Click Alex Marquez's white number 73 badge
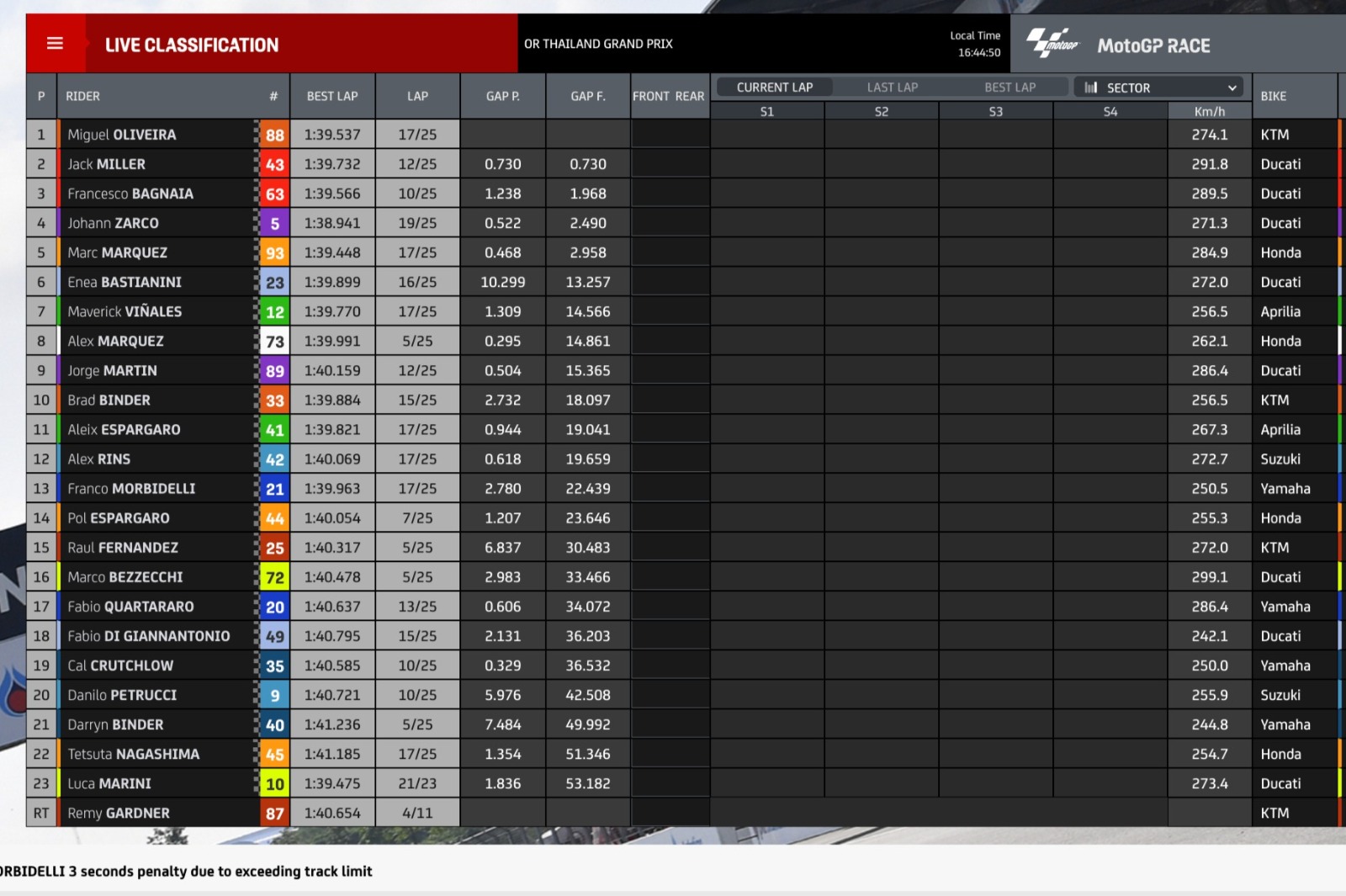Screen dimensions: 1346x896 point(274,342)
